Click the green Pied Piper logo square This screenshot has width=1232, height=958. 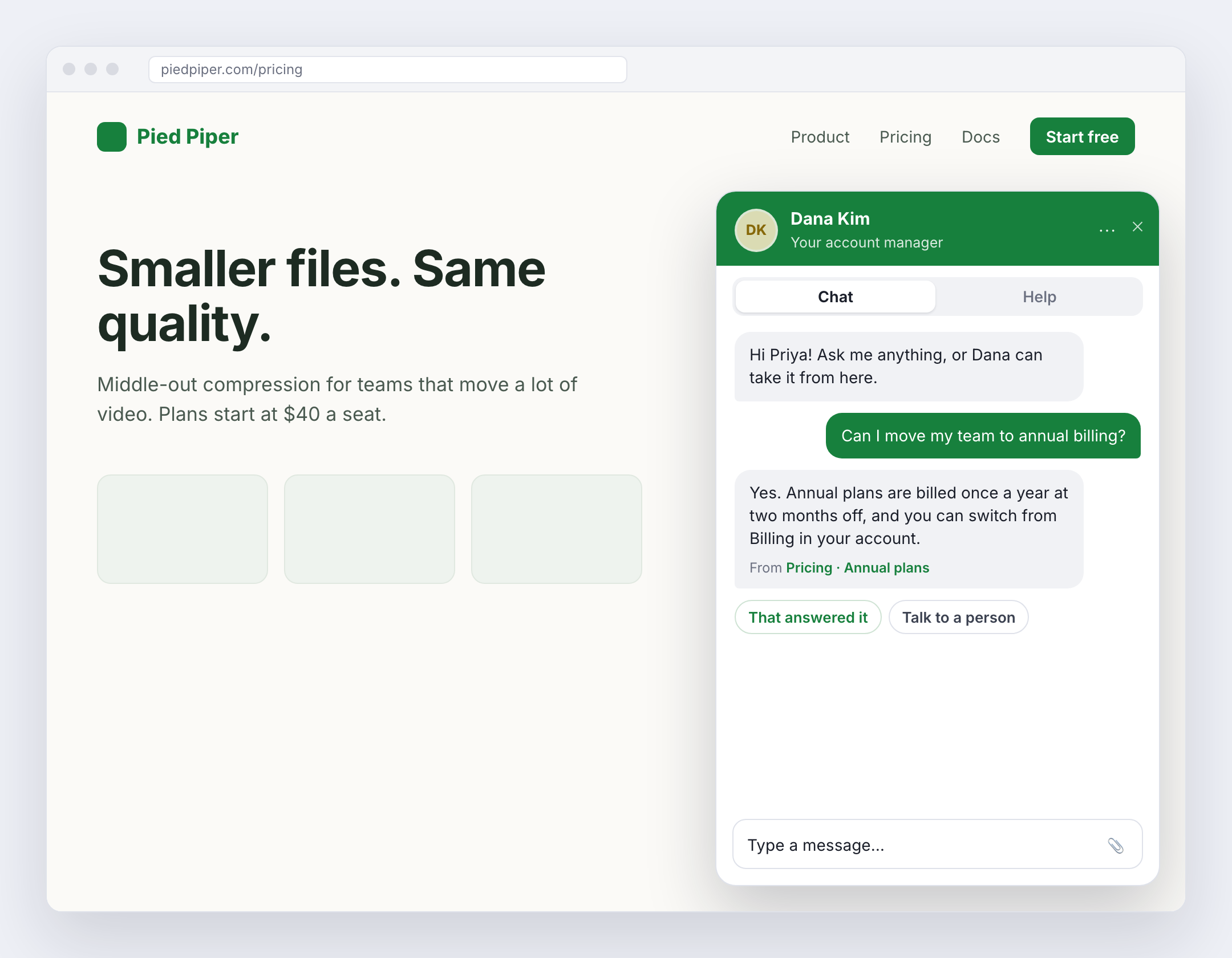(x=112, y=137)
